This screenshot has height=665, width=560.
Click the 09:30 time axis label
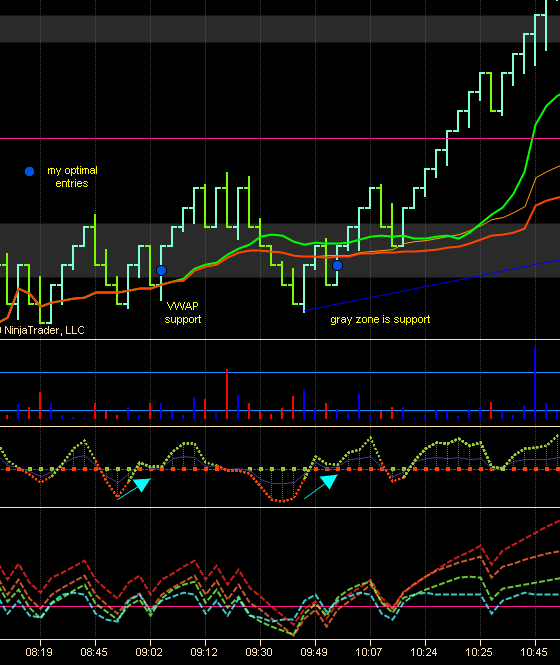point(259,652)
